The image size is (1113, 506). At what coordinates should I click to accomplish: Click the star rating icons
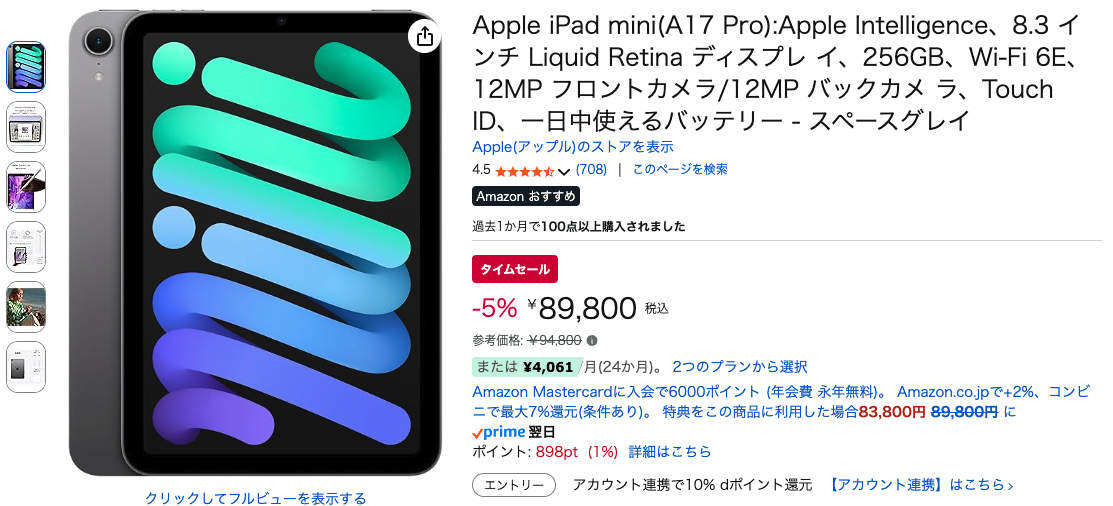pos(524,170)
